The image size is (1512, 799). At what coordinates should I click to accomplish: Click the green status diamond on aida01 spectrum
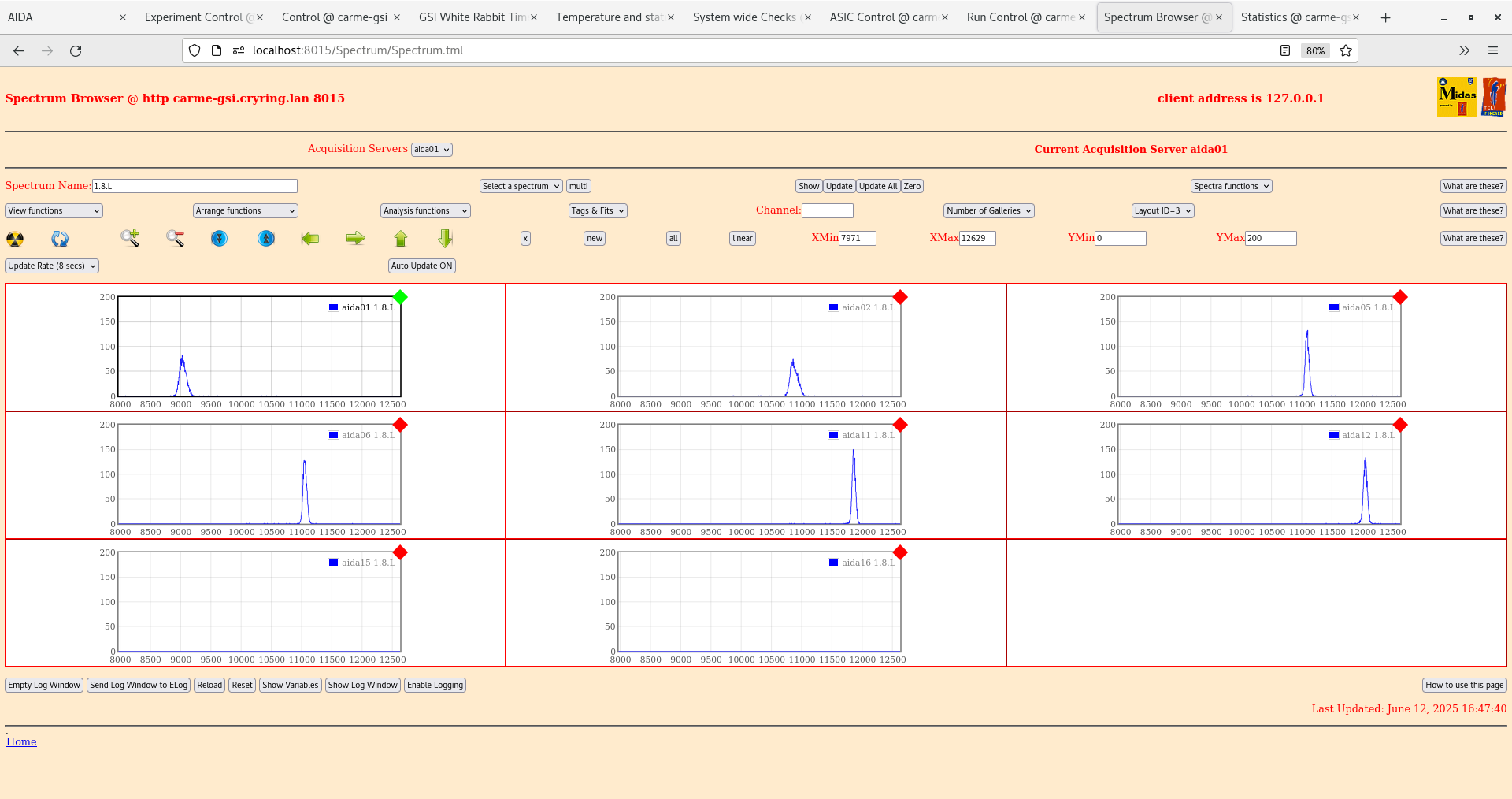(x=401, y=298)
